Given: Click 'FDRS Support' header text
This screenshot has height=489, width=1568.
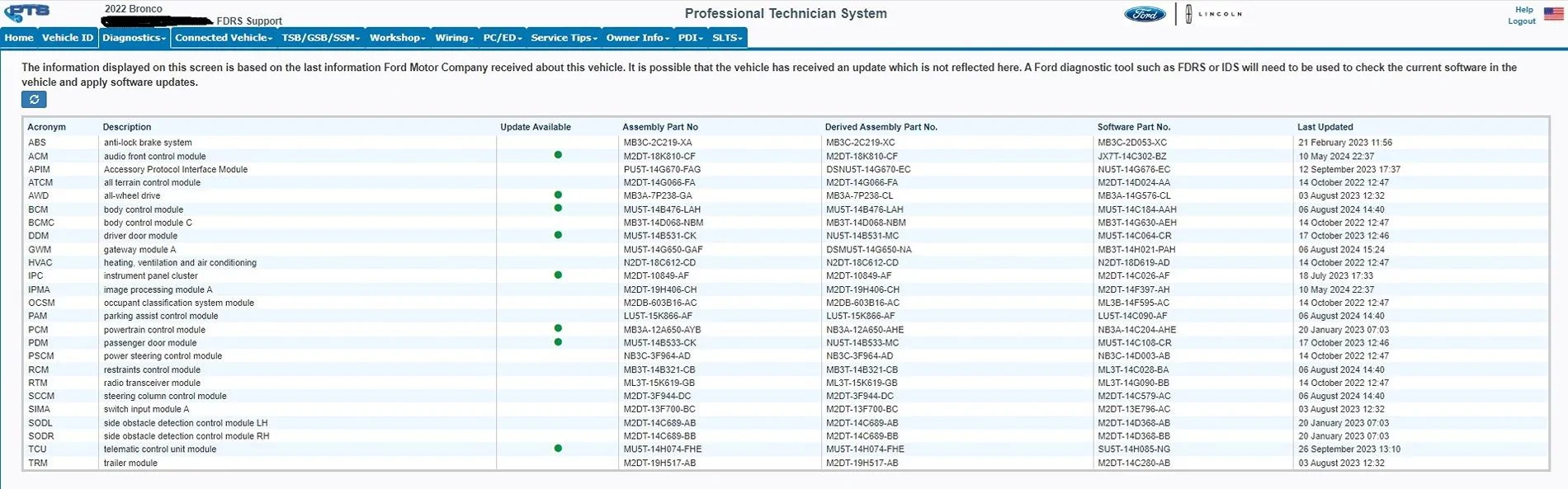Looking at the screenshot, I should (x=249, y=21).
